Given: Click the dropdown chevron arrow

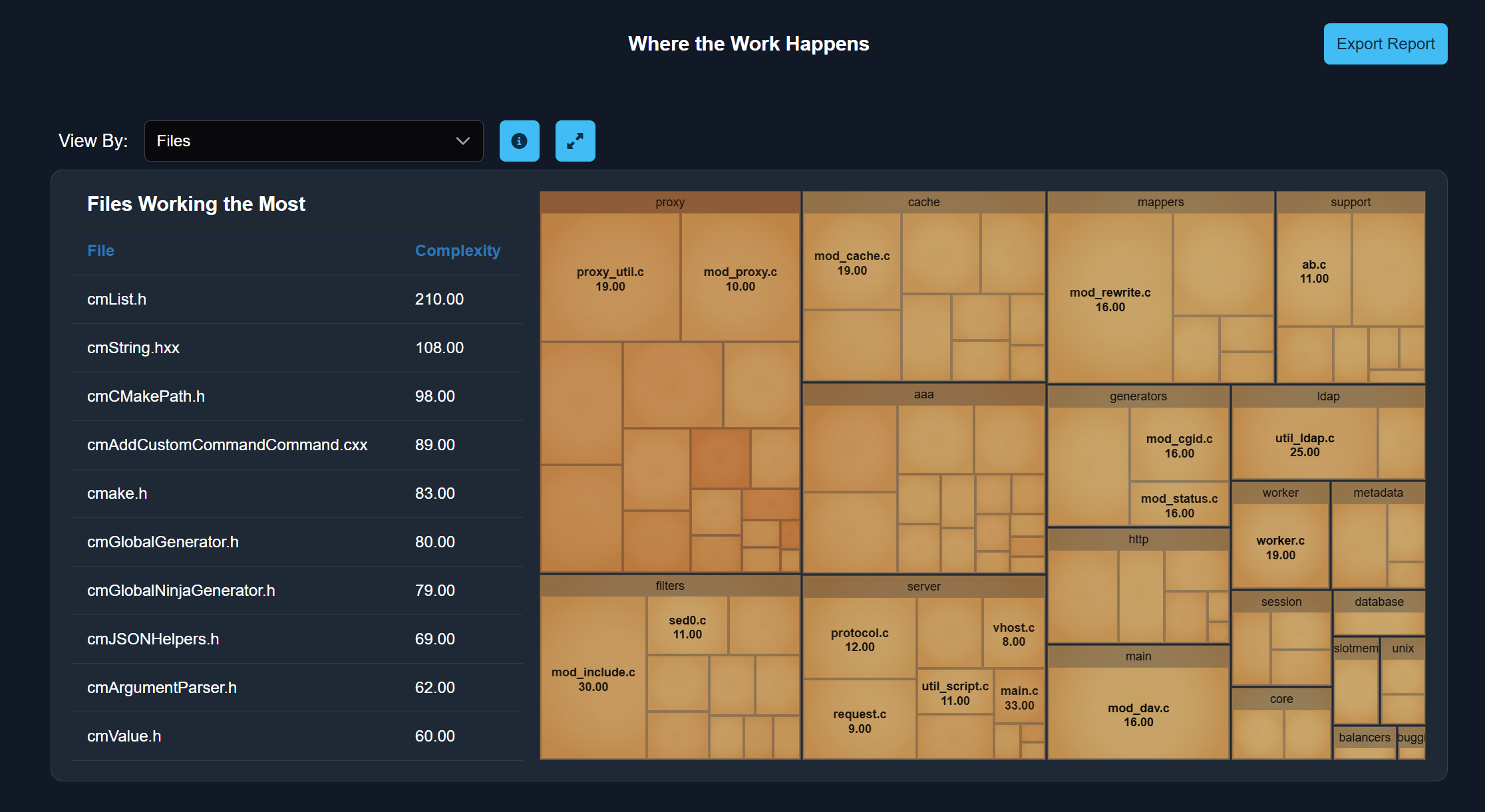Looking at the screenshot, I should coord(462,141).
